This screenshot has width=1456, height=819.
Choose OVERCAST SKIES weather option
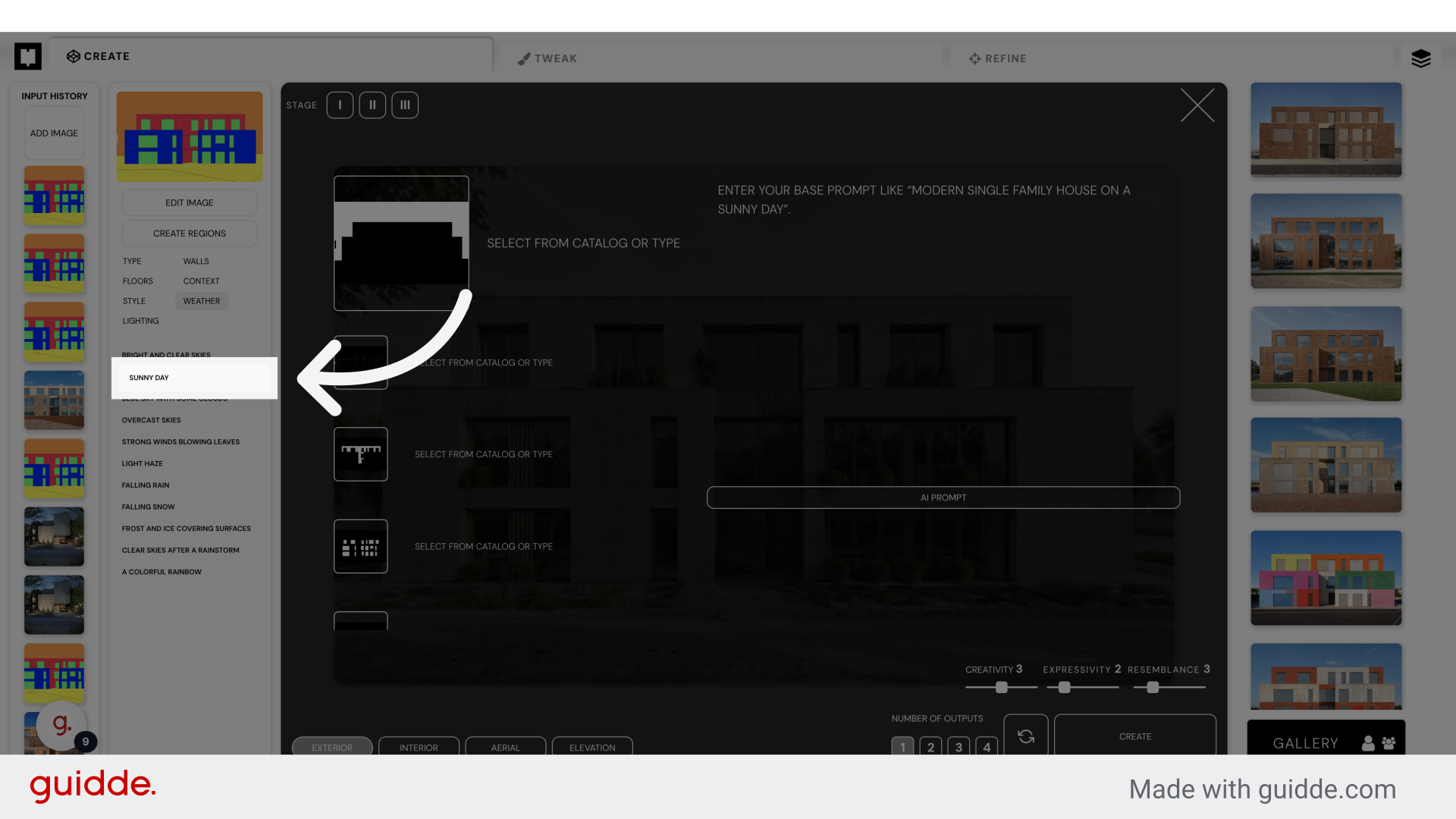(x=151, y=420)
